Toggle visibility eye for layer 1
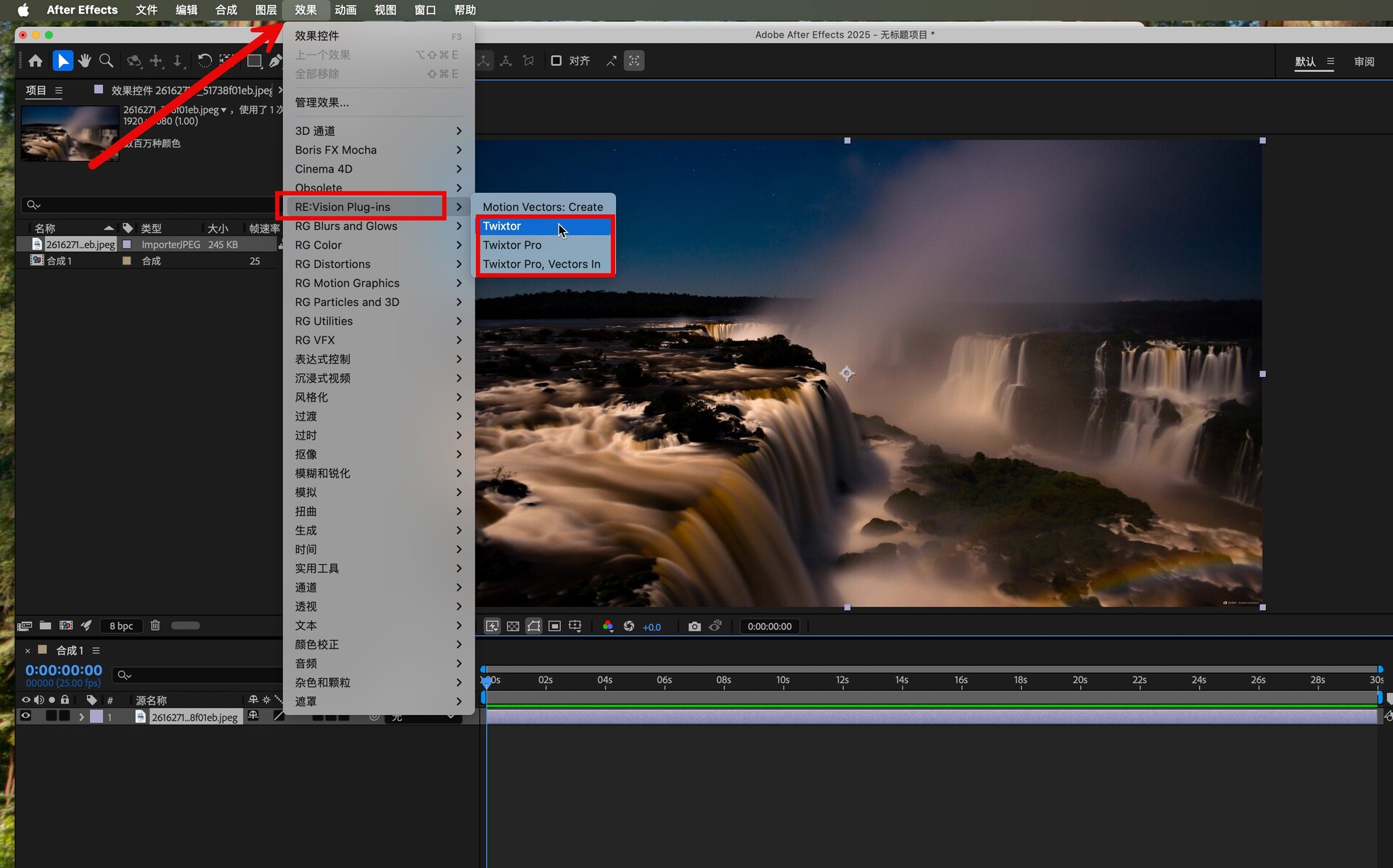Image resolution: width=1393 pixels, height=868 pixels. point(26,716)
